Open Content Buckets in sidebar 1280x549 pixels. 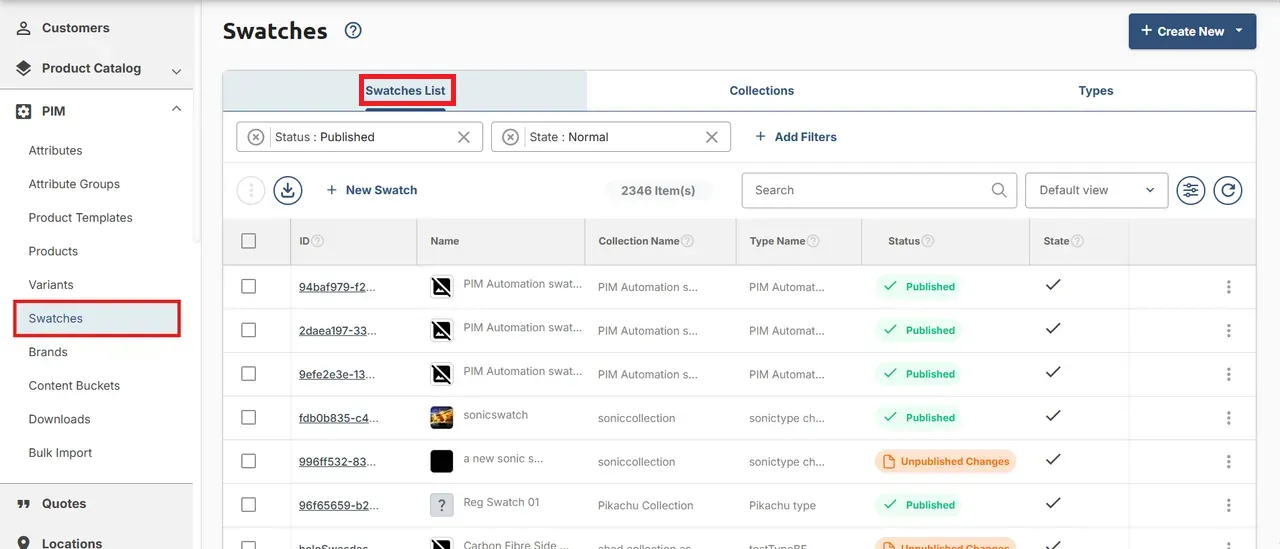tap(74, 386)
